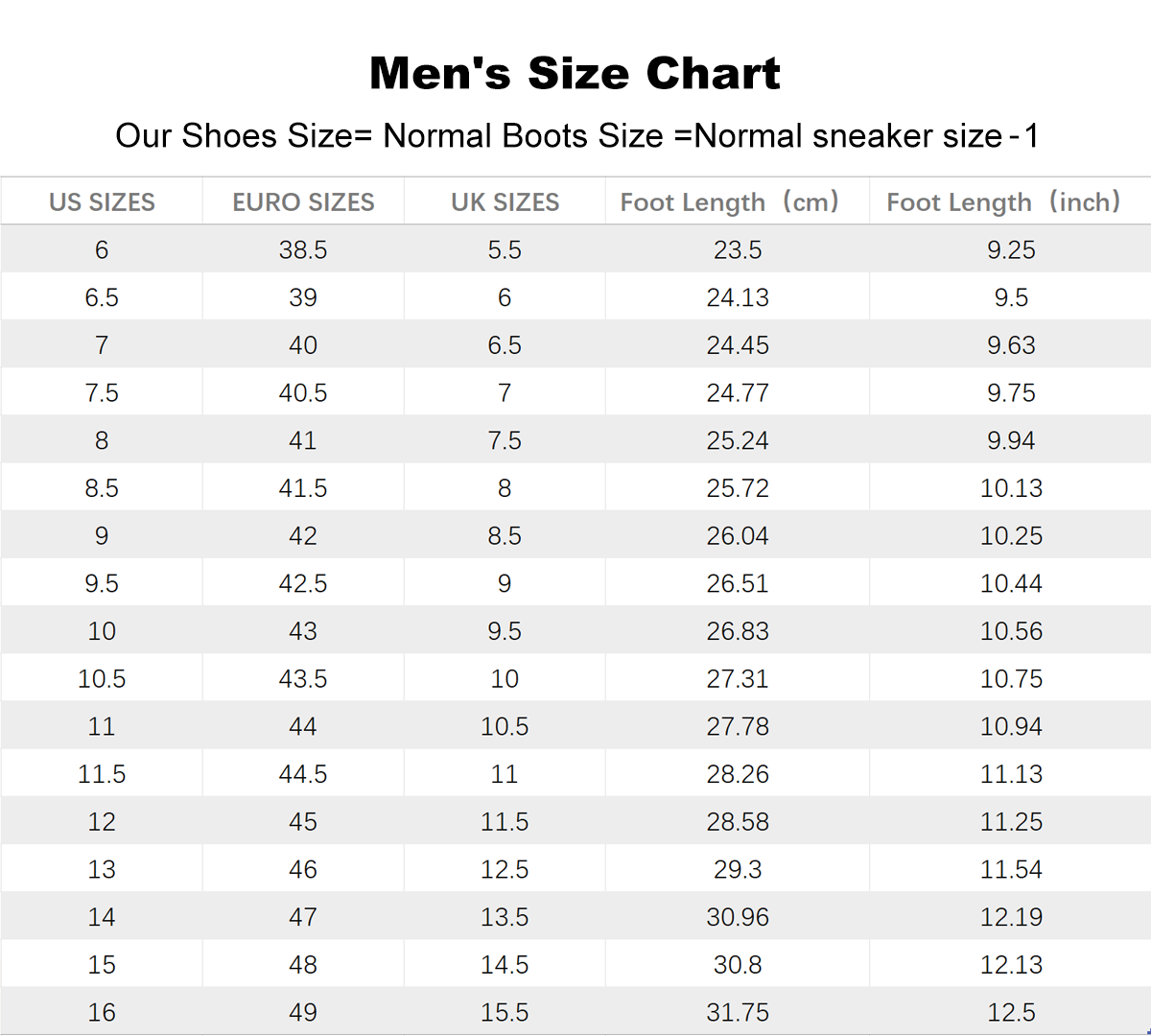Viewport: 1151px width, 1036px height.
Task: Click the "Men's Size Chart" title
Action: click(575, 74)
